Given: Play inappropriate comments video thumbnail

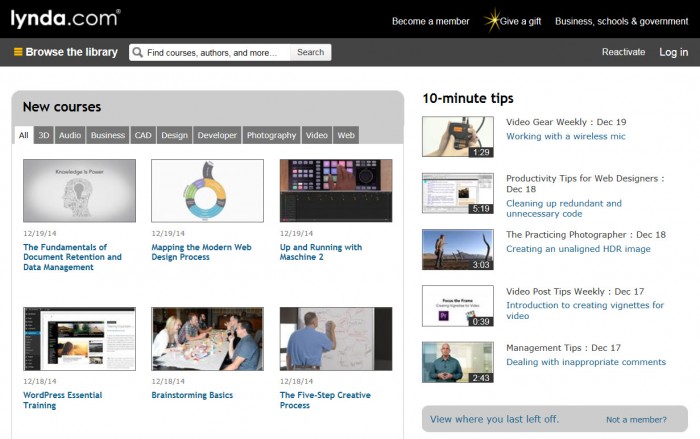Looking at the screenshot, I should 458,362.
